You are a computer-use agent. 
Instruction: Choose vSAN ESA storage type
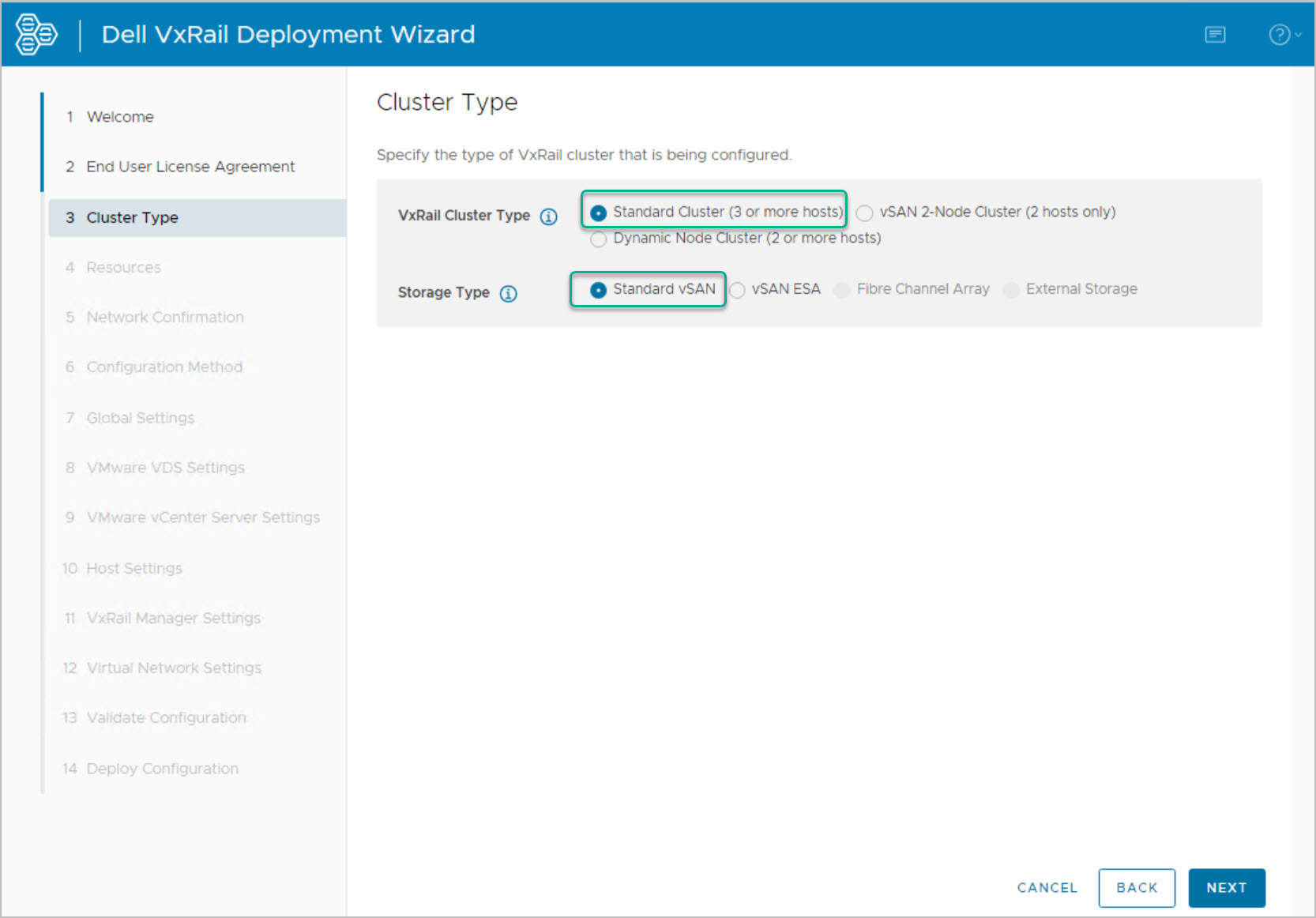pyautogui.click(x=737, y=290)
